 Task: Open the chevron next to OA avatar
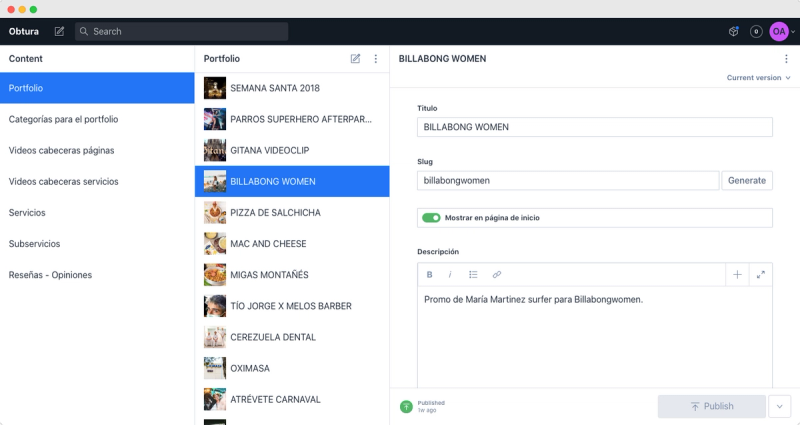pos(792,32)
